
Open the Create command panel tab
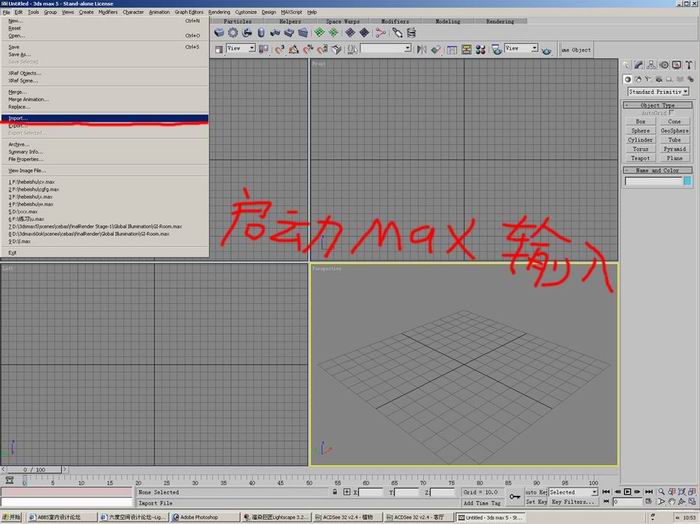[x=626, y=65]
